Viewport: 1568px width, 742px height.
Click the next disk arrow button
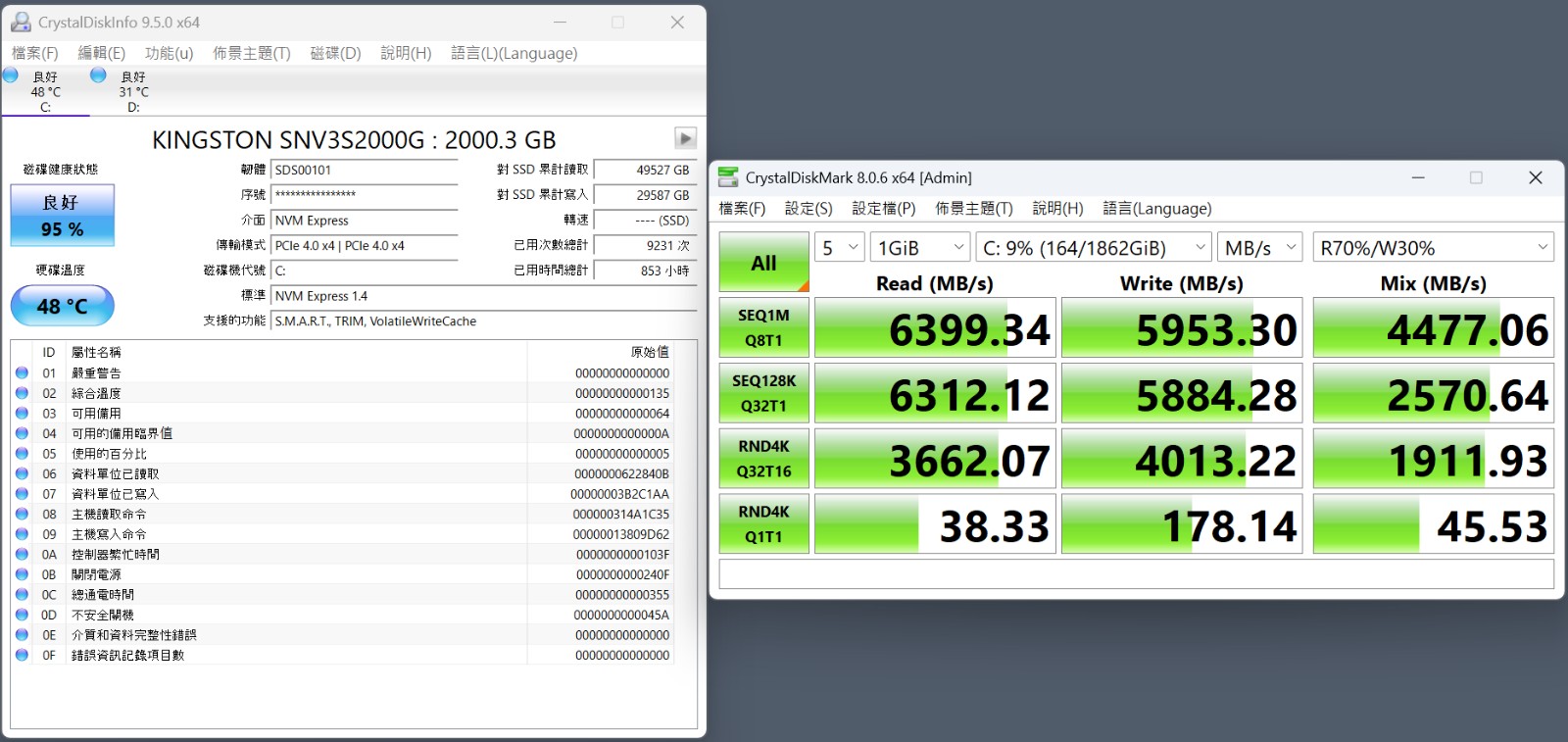click(685, 138)
